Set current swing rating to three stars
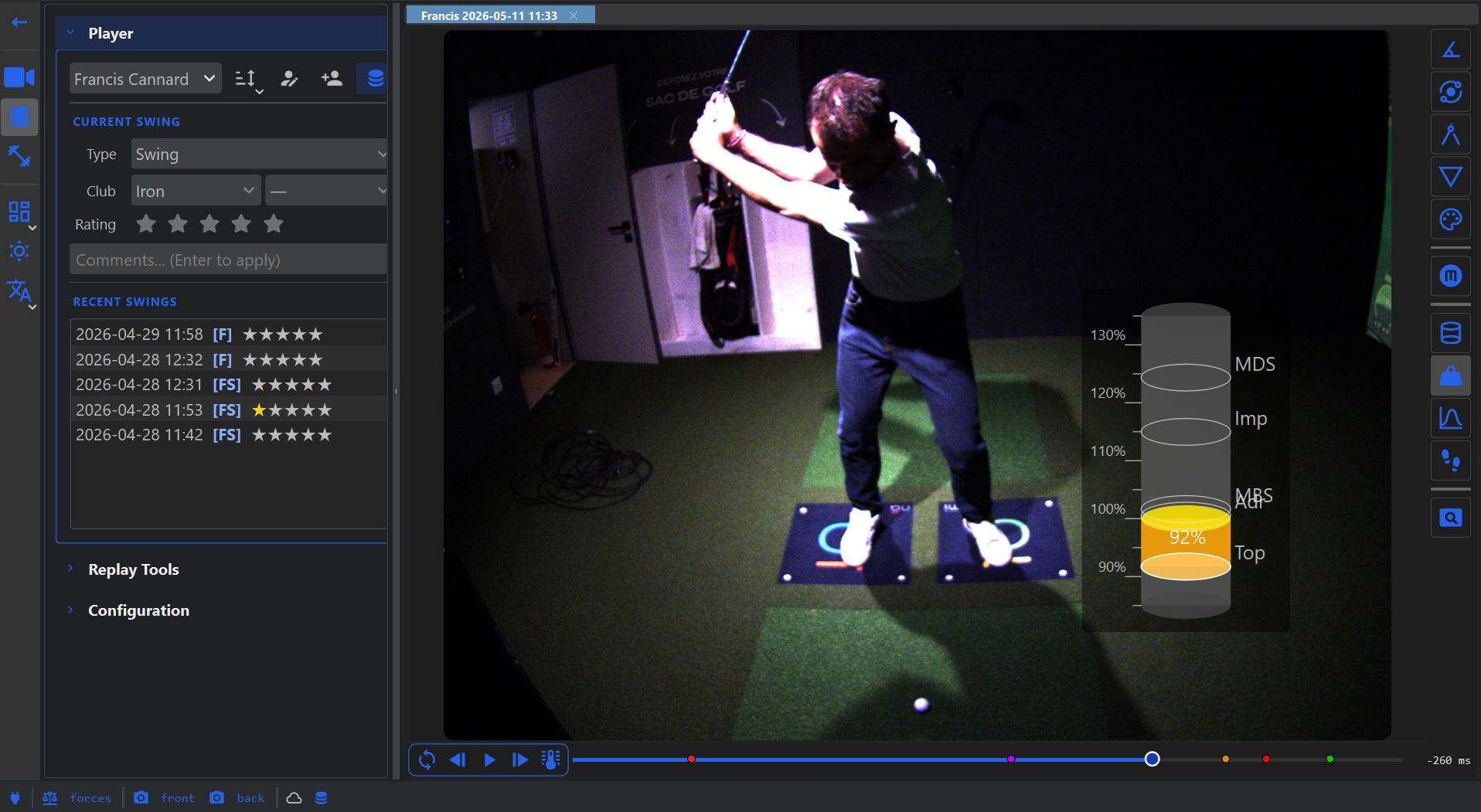This screenshot has height=812, width=1481. click(x=209, y=224)
